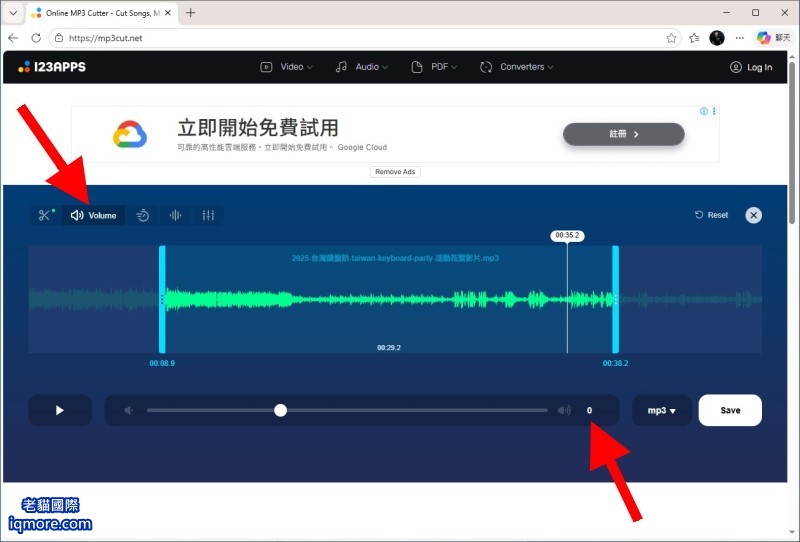Open the tab actions dropdown
800x542 pixels.
[13, 13]
